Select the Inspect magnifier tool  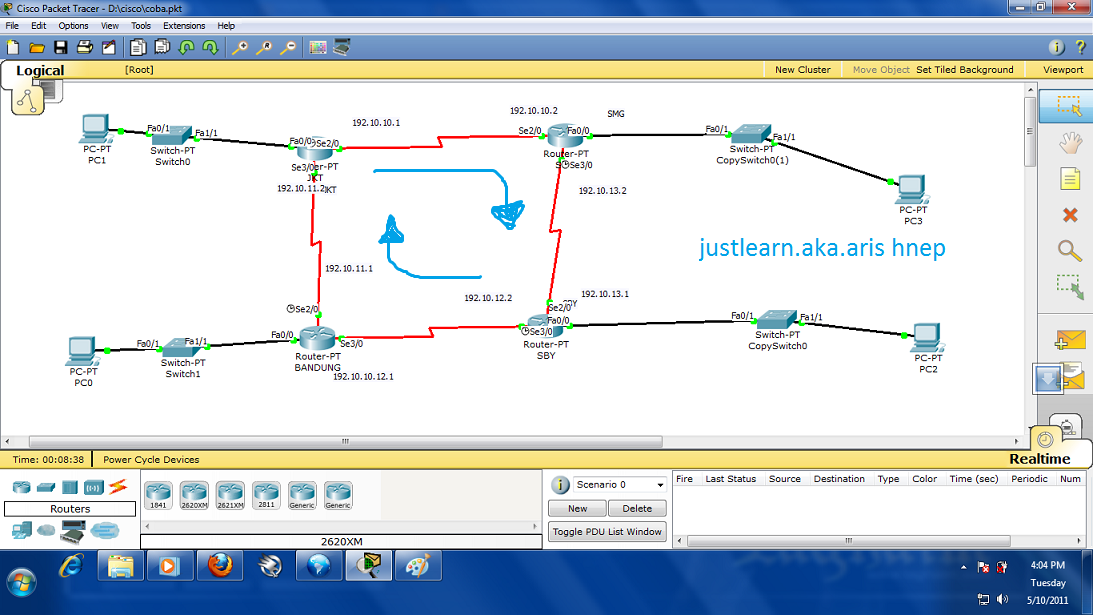[1070, 251]
